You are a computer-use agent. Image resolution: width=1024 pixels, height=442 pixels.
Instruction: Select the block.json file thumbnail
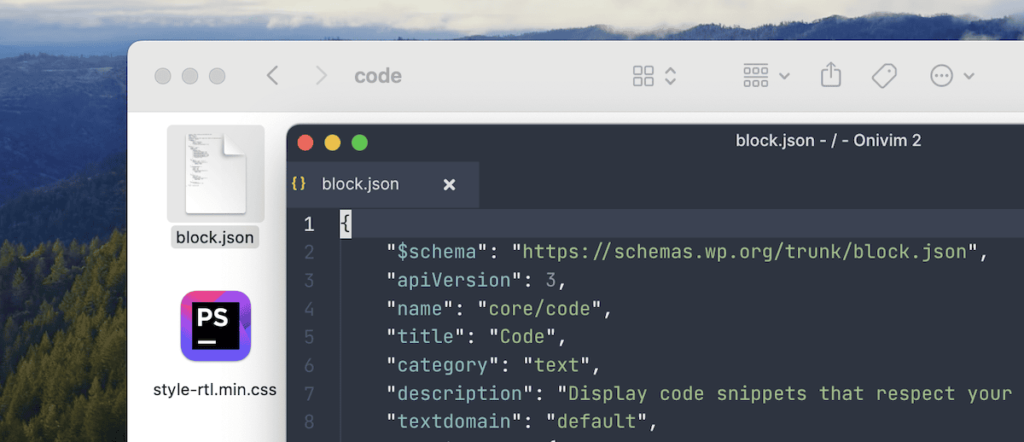pos(215,172)
